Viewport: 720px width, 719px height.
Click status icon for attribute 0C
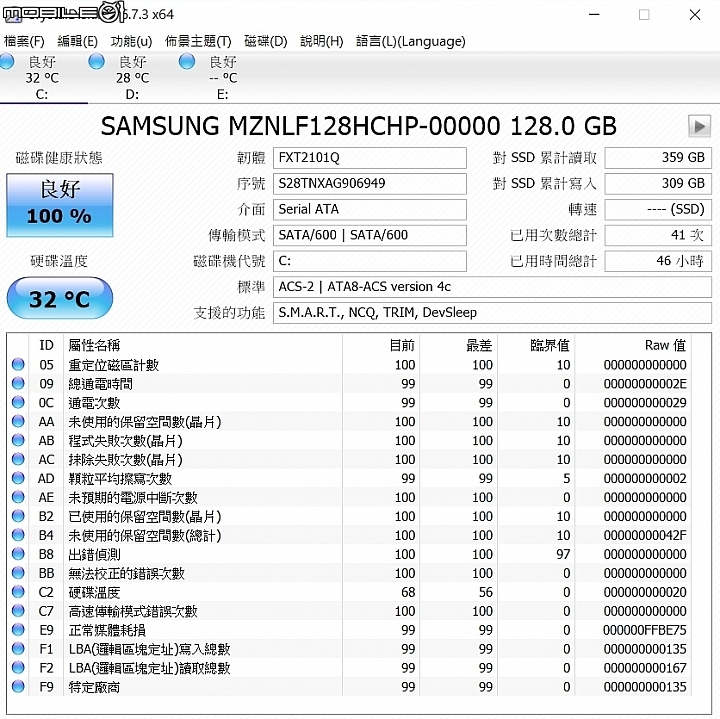pos(18,402)
